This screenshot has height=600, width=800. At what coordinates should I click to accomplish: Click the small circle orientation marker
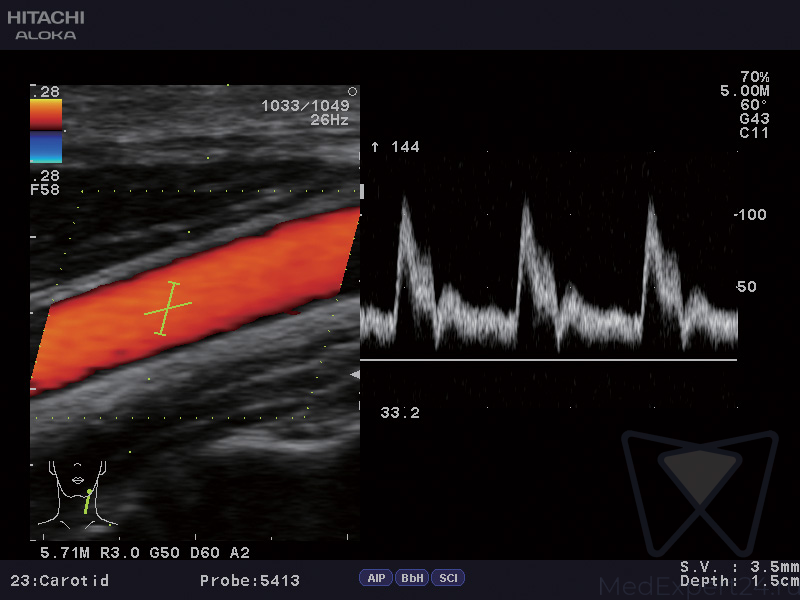tap(352, 92)
